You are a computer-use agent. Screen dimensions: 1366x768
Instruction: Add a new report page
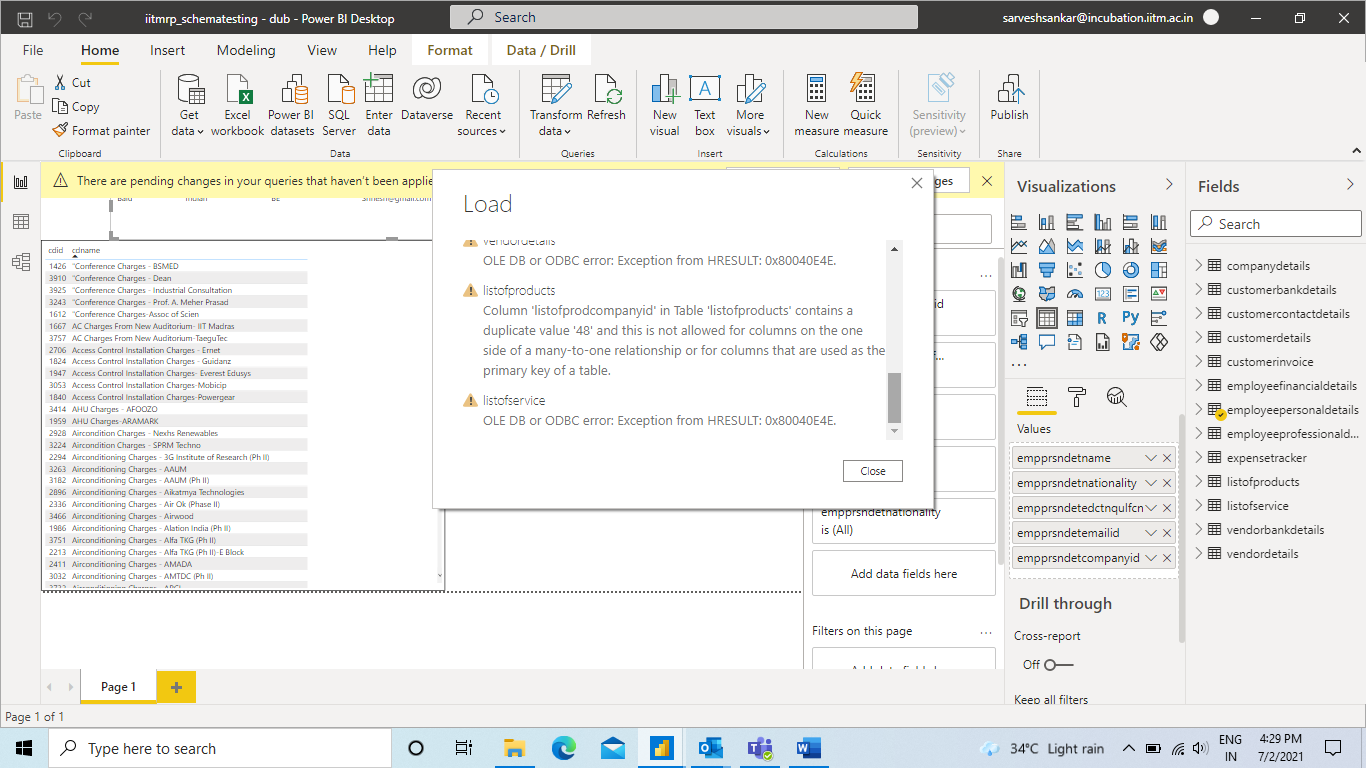(176, 687)
